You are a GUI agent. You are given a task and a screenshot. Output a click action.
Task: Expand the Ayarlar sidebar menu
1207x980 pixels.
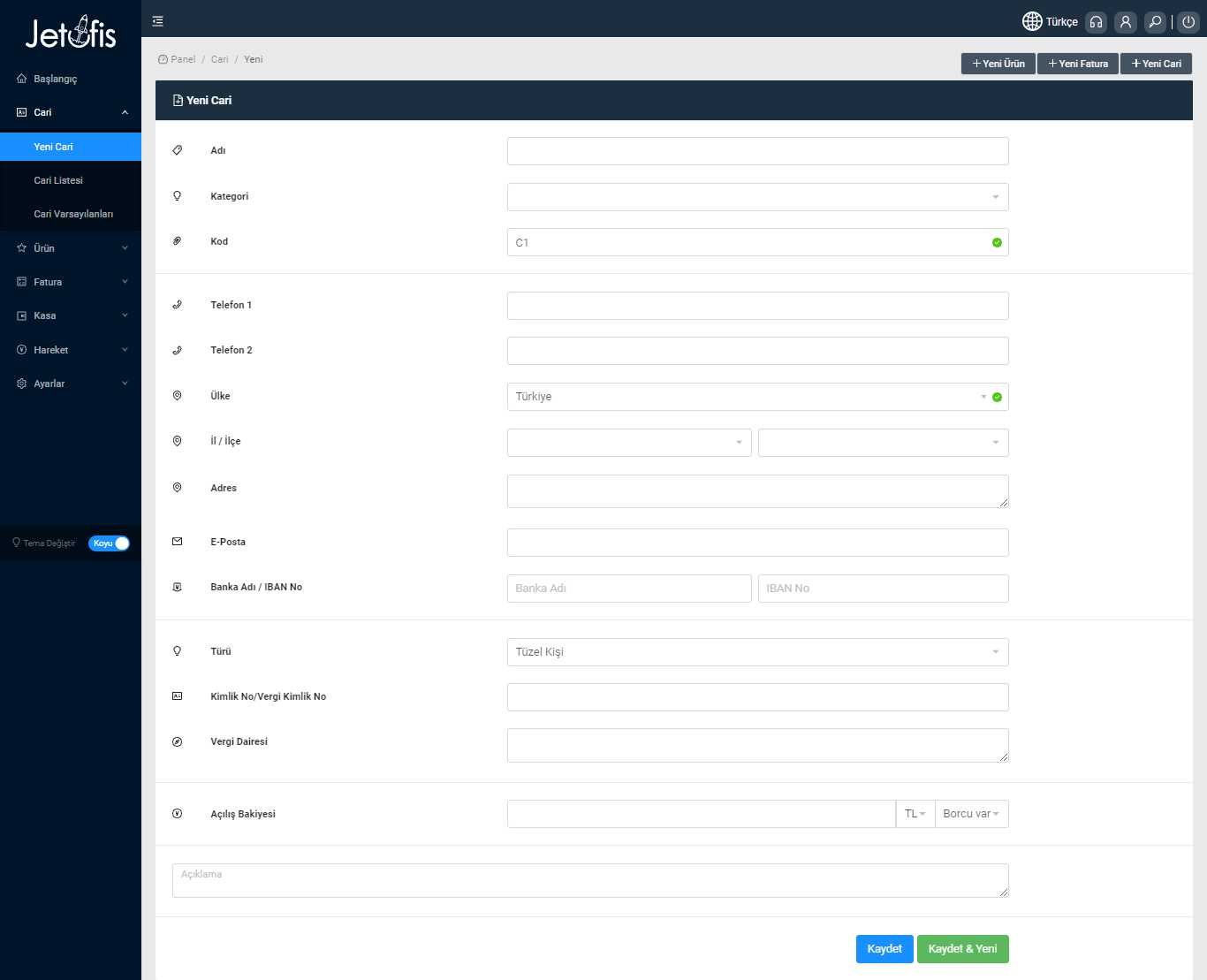click(71, 384)
